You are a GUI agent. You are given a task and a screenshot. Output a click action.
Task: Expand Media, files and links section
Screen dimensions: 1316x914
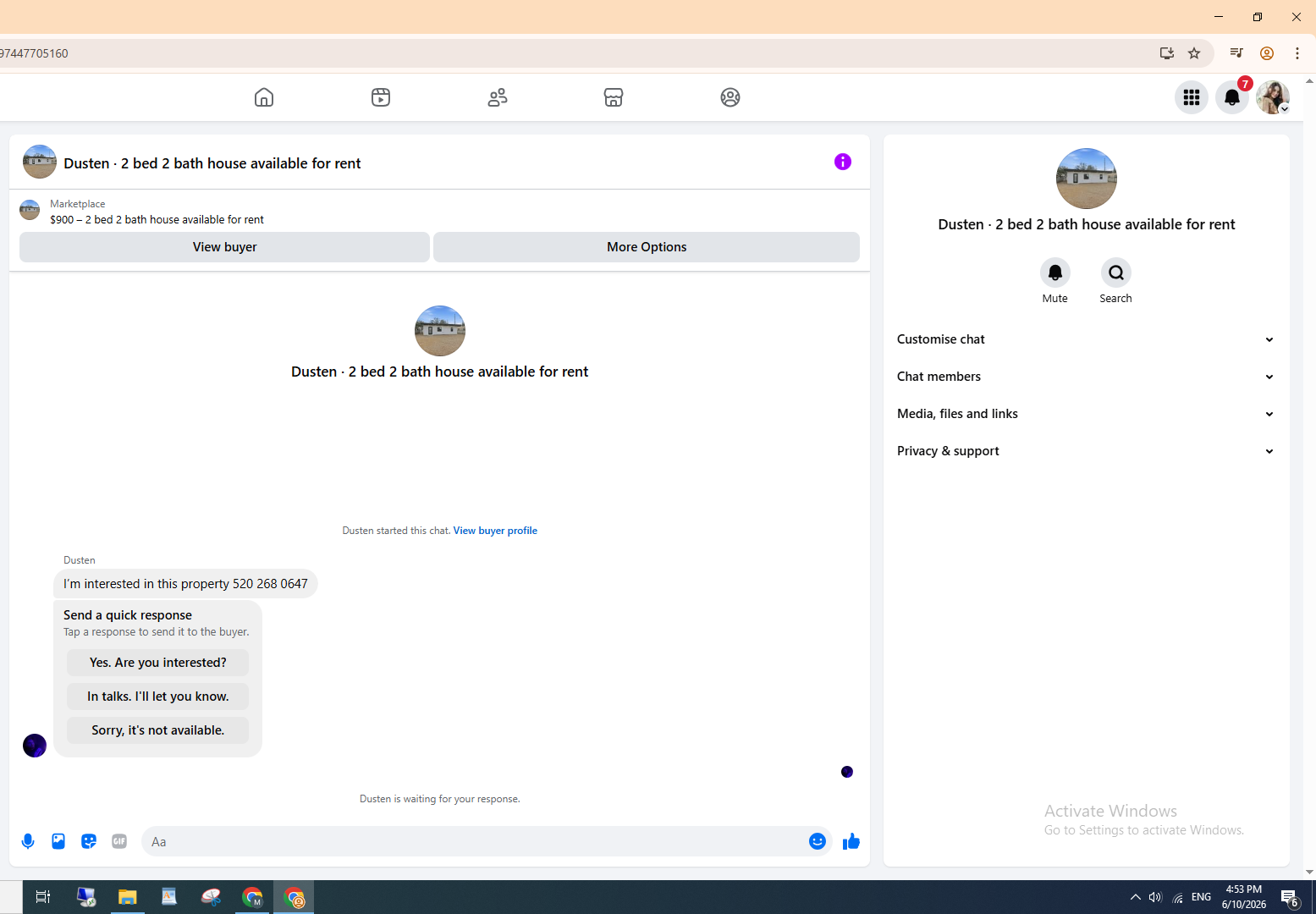point(1087,414)
